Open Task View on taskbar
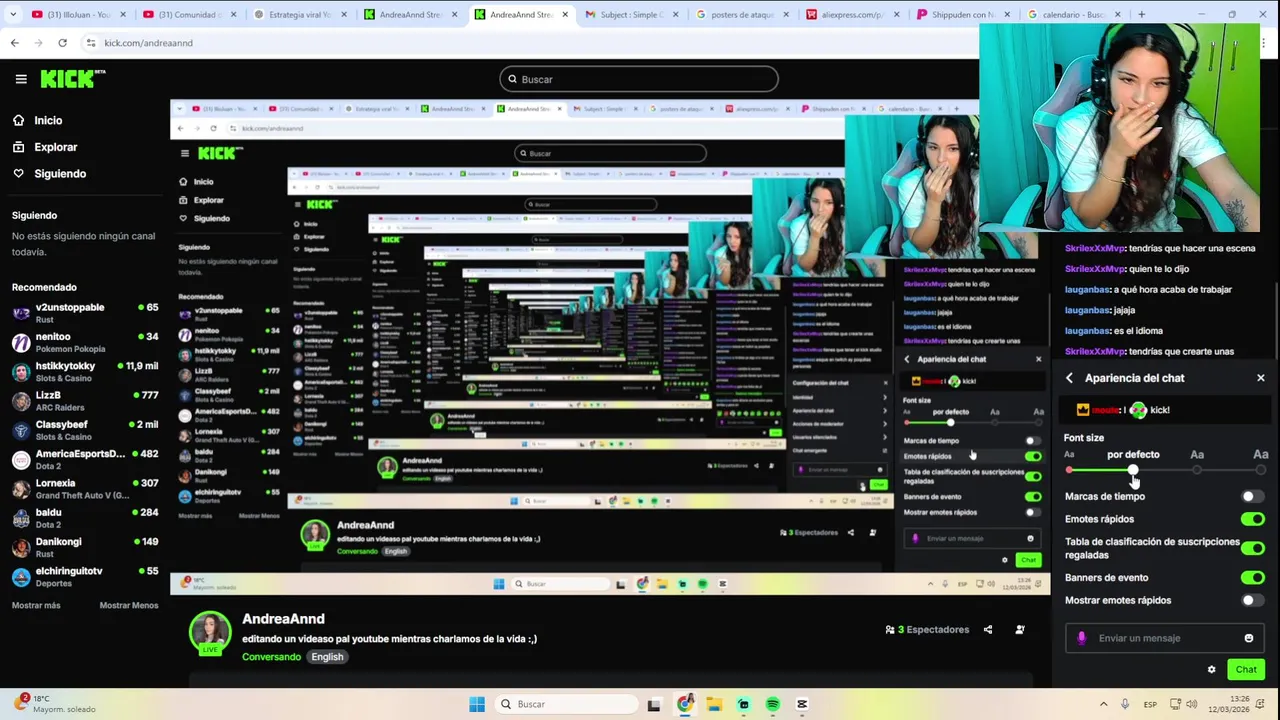The image size is (1280, 720). [654, 704]
